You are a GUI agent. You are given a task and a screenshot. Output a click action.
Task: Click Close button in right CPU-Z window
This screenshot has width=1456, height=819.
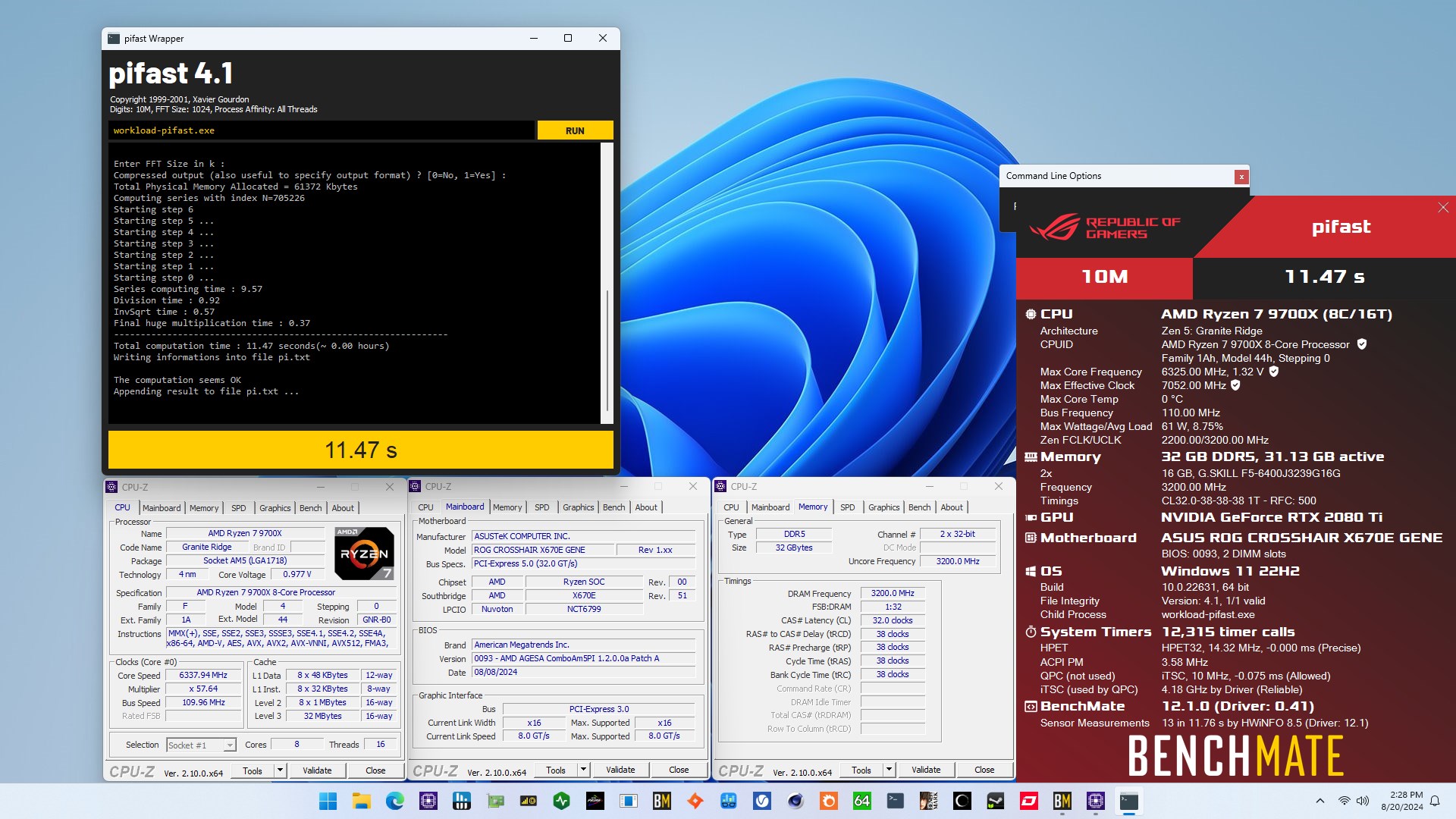(984, 770)
